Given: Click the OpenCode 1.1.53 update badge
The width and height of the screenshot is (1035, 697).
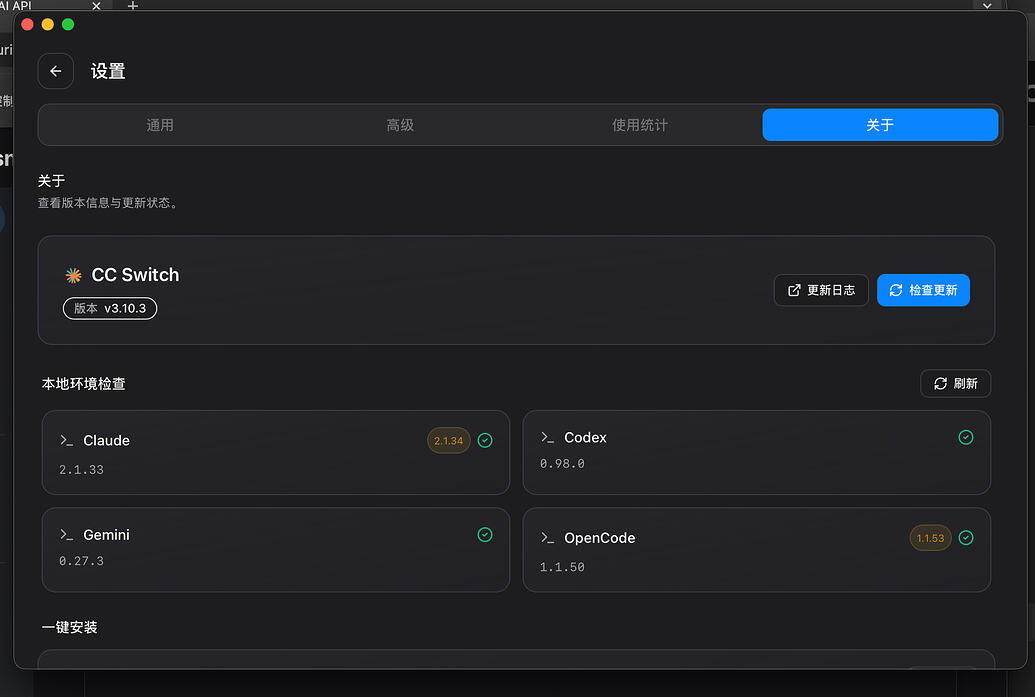Looking at the screenshot, I should tap(930, 538).
